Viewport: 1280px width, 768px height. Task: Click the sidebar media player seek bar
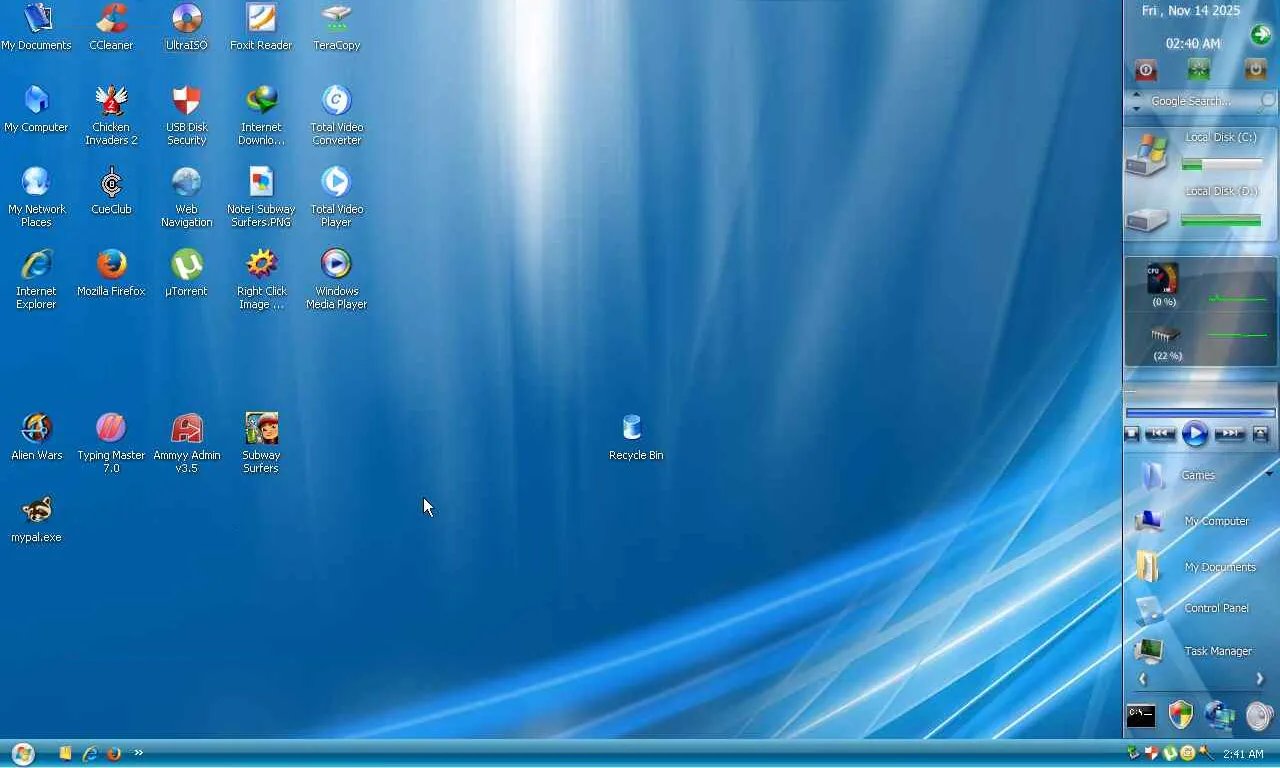1200,412
